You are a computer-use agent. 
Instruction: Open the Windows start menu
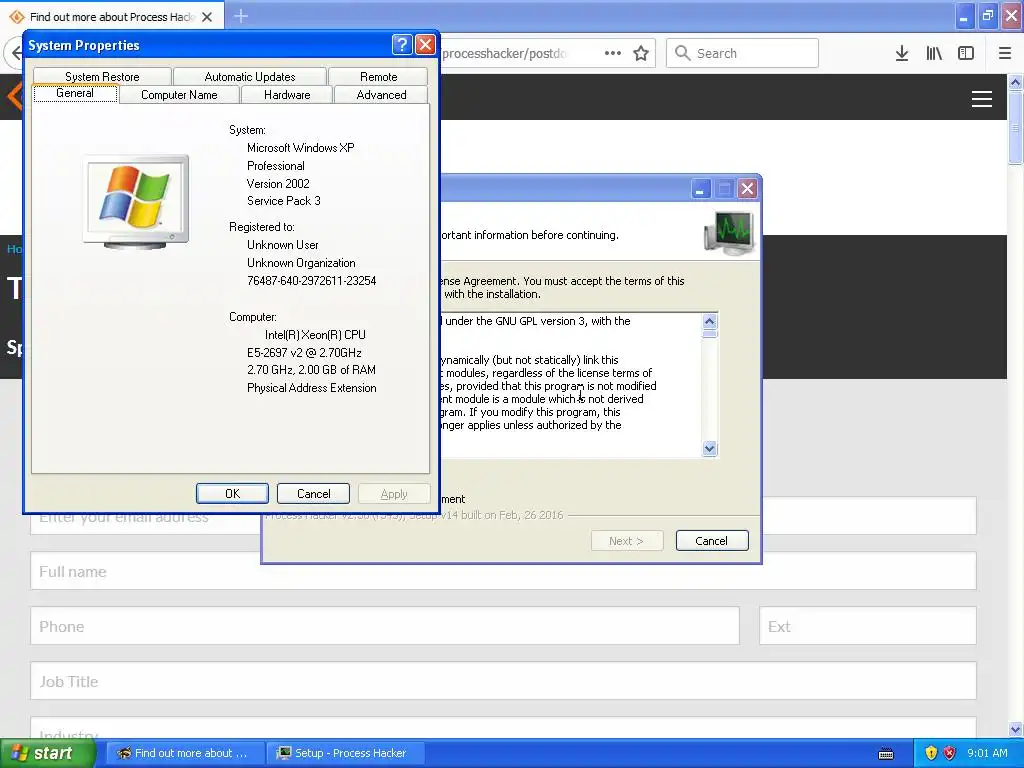click(47, 753)
